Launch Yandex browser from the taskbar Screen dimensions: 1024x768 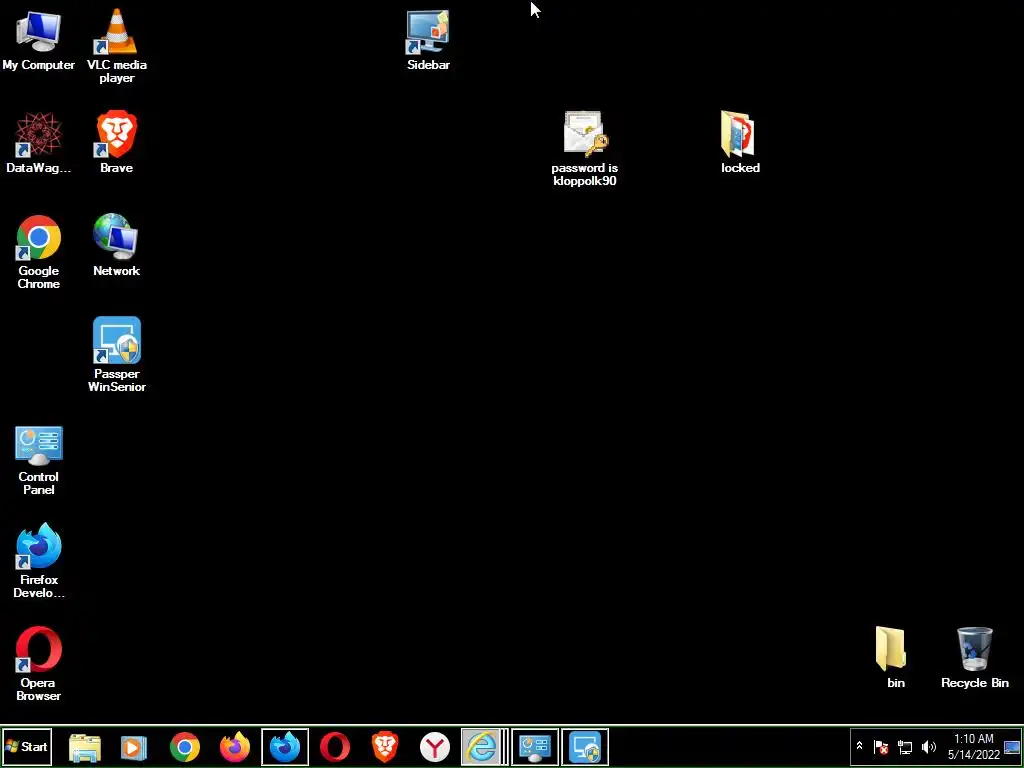435,747
